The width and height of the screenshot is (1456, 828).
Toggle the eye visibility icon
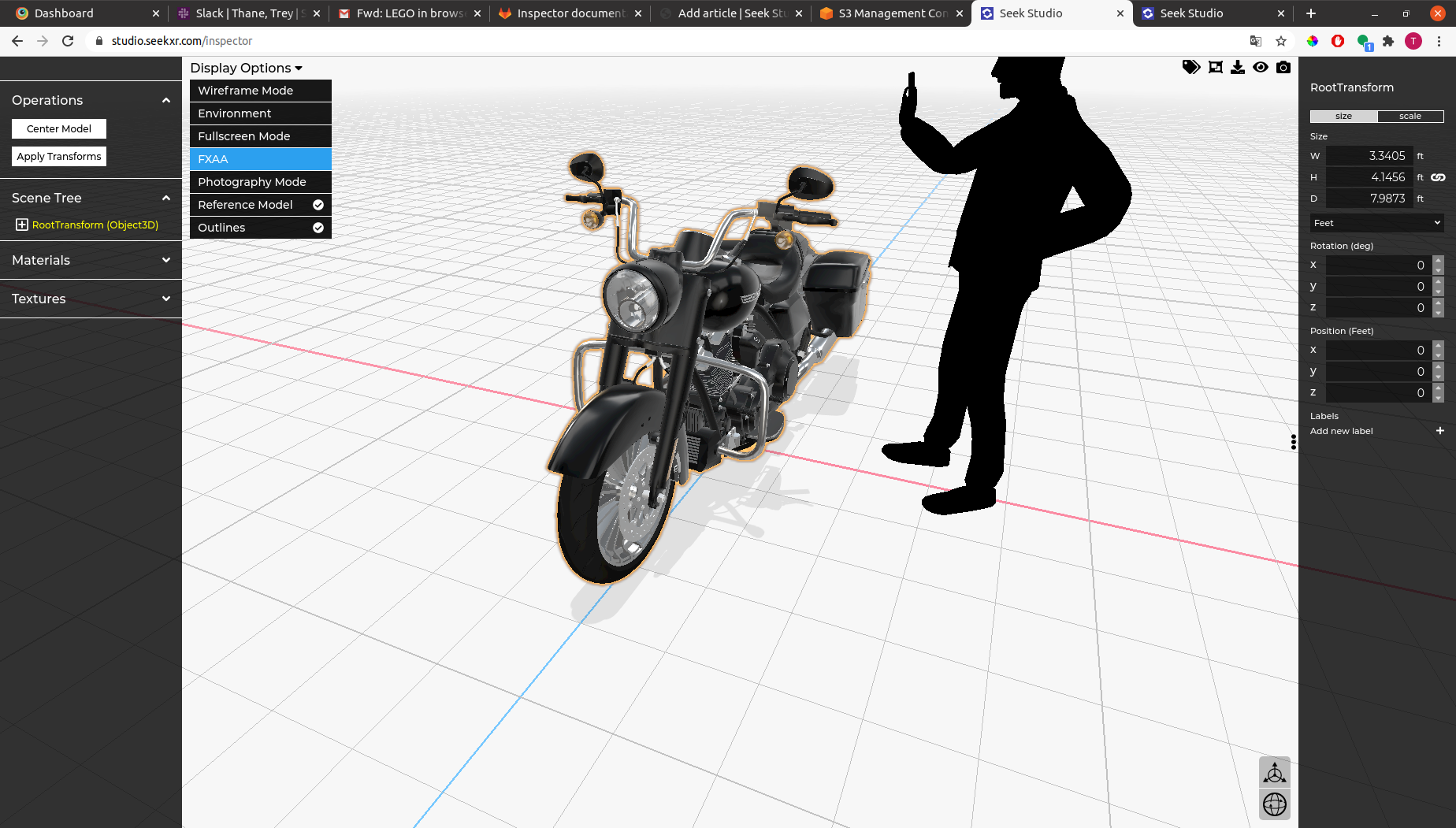[1261, 67]
